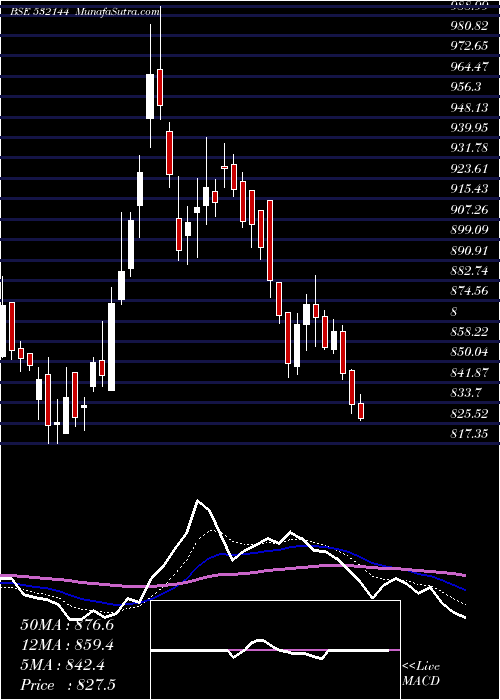500x700 pixels.
Task: Select the 825.52 price axis value
Action: click(x=469, y=414)
